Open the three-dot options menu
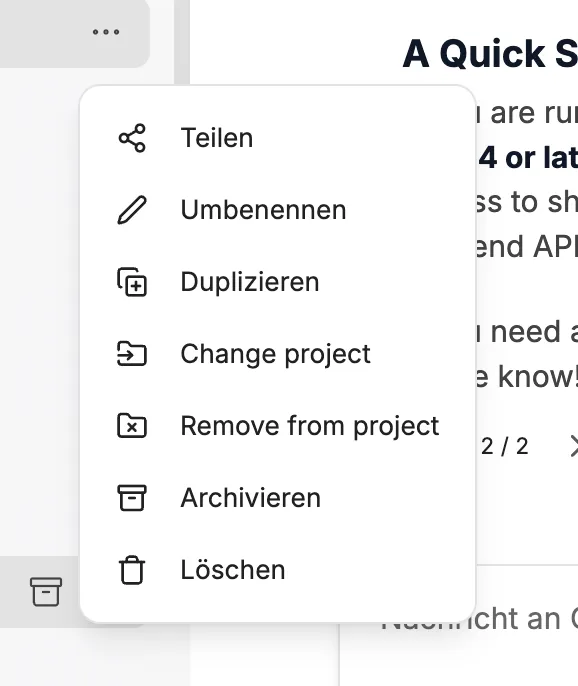The image size is (578, 686). (106, 32)
